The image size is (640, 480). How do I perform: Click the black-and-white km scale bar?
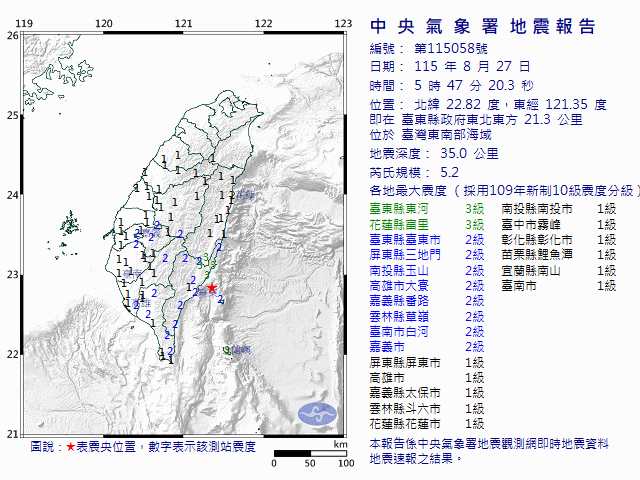pyautogui.click(x=310, y=453)
